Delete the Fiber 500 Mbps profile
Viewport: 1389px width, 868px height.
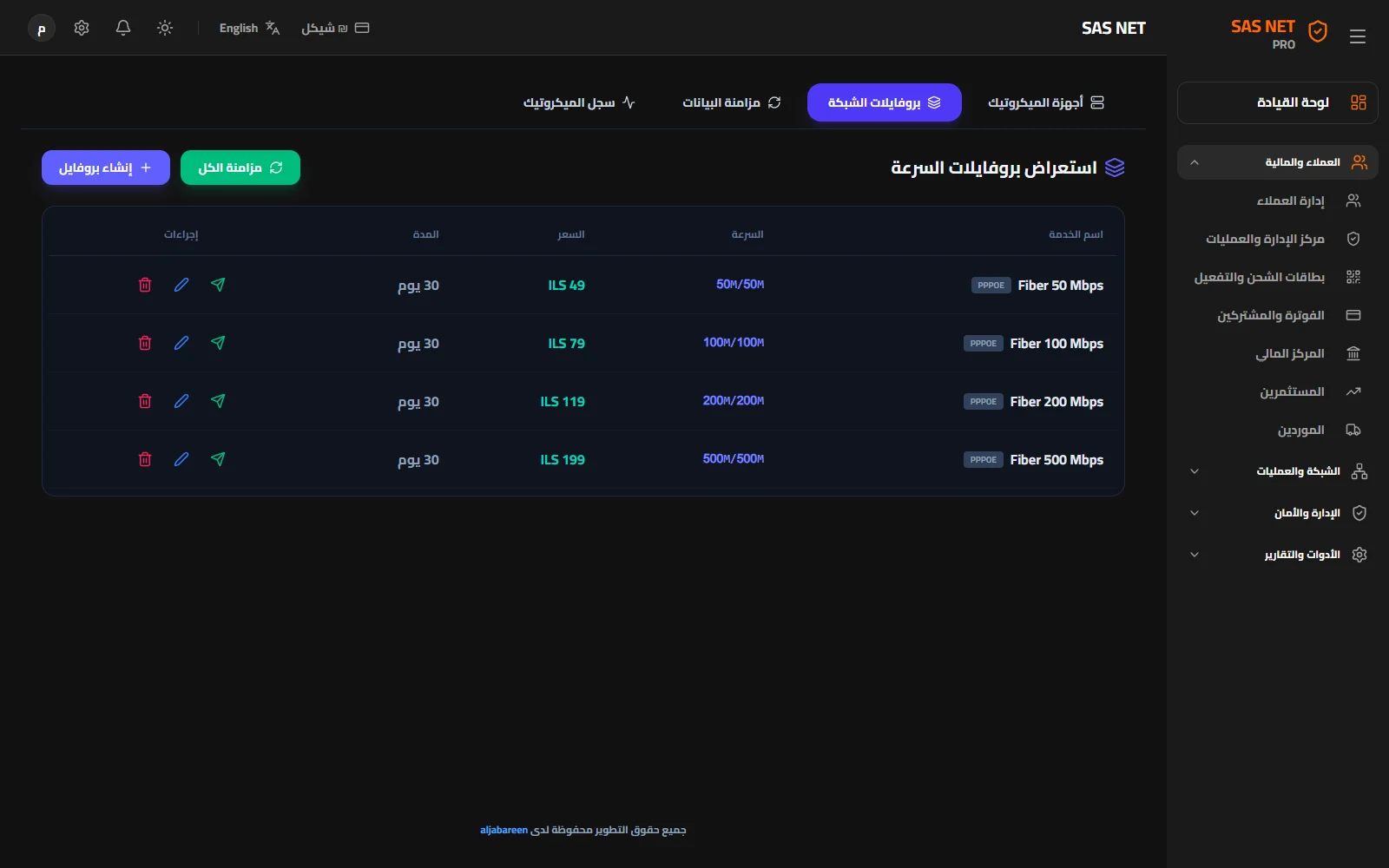point(145,459)
